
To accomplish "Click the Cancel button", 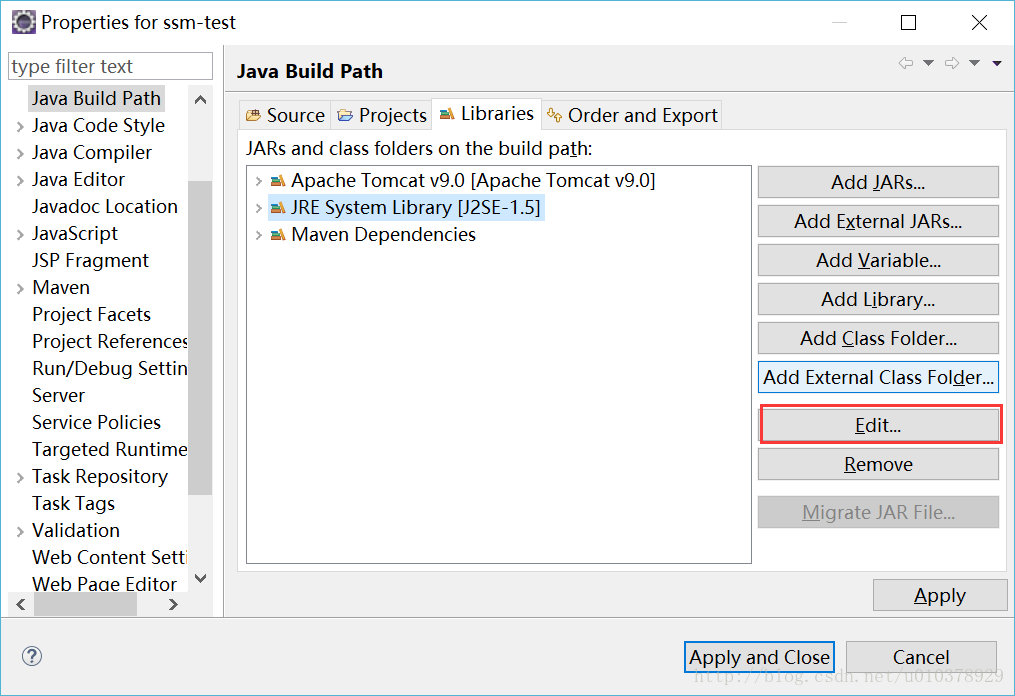I will coord(920,657).
